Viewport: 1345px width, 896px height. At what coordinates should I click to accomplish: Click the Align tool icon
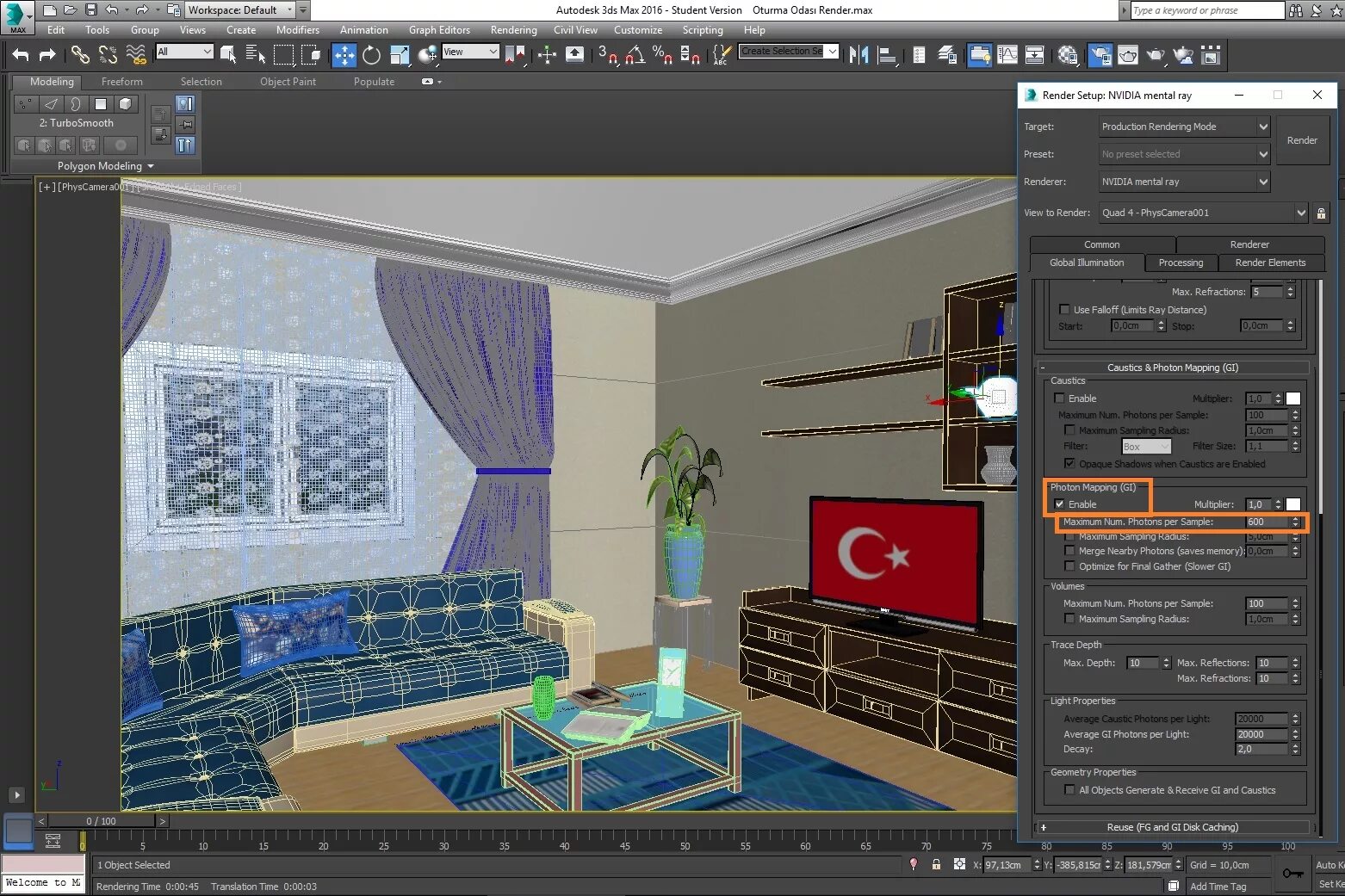[887, 55]
